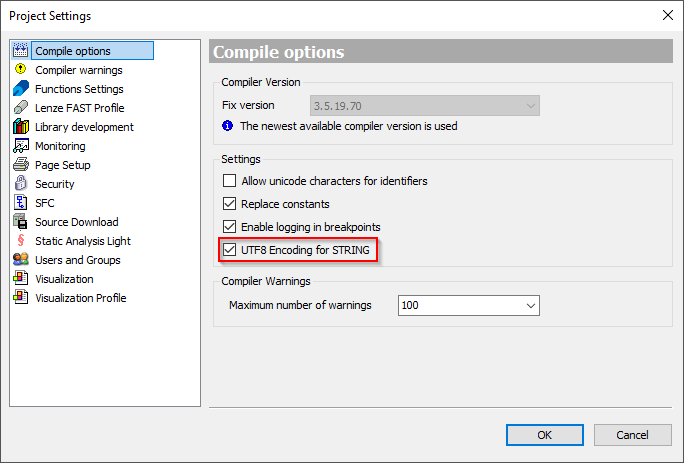Image resolution: width=684 pixels, height=463 pixels.
Task: Toggle Enable logging in breakpoints checkbox
Action: coord(229,226)
